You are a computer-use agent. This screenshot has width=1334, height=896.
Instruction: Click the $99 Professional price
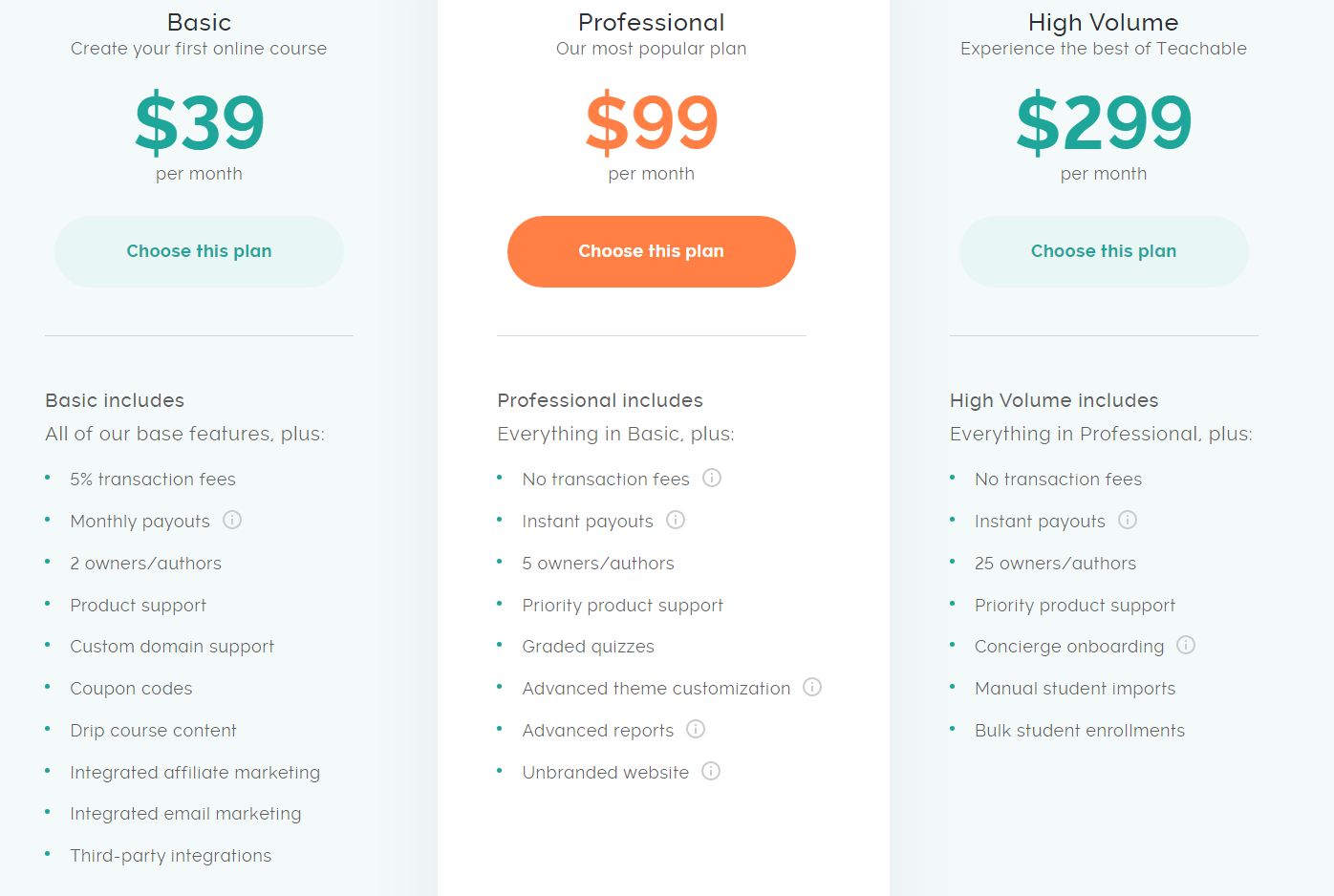pyautogui.click(x=652, y=123)
